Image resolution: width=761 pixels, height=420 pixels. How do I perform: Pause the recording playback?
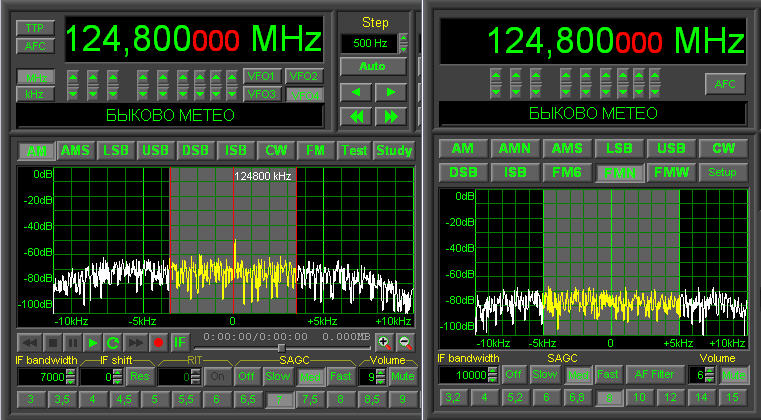click(72, 343)
